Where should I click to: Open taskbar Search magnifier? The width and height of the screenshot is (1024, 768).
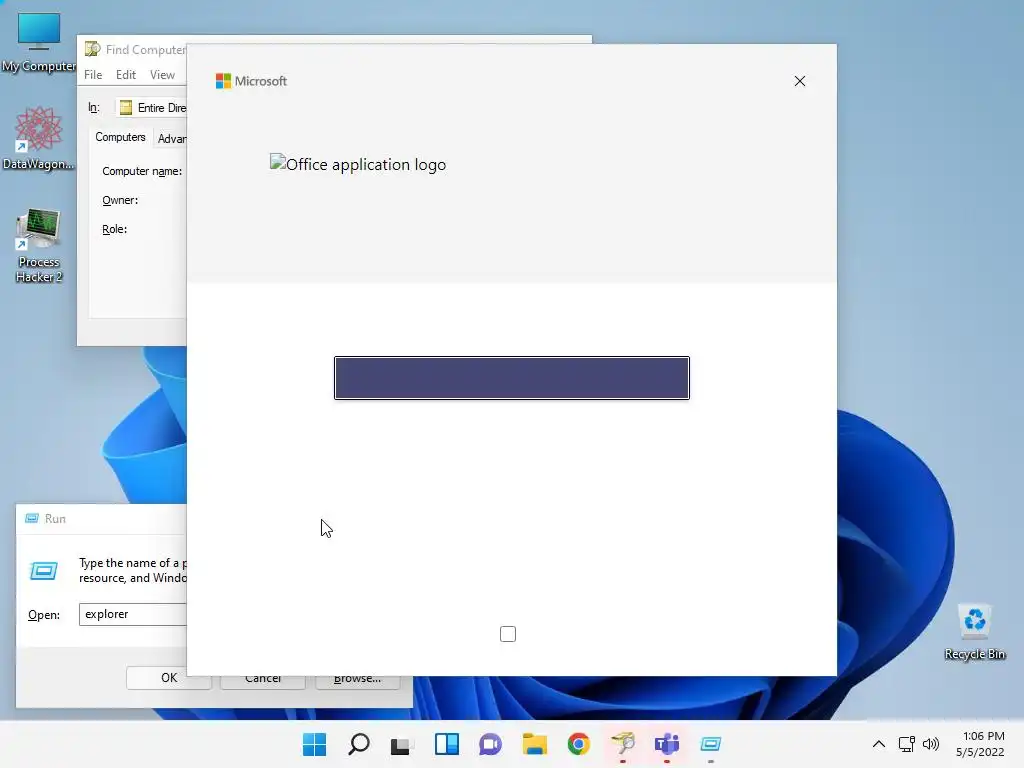point(359,744)
